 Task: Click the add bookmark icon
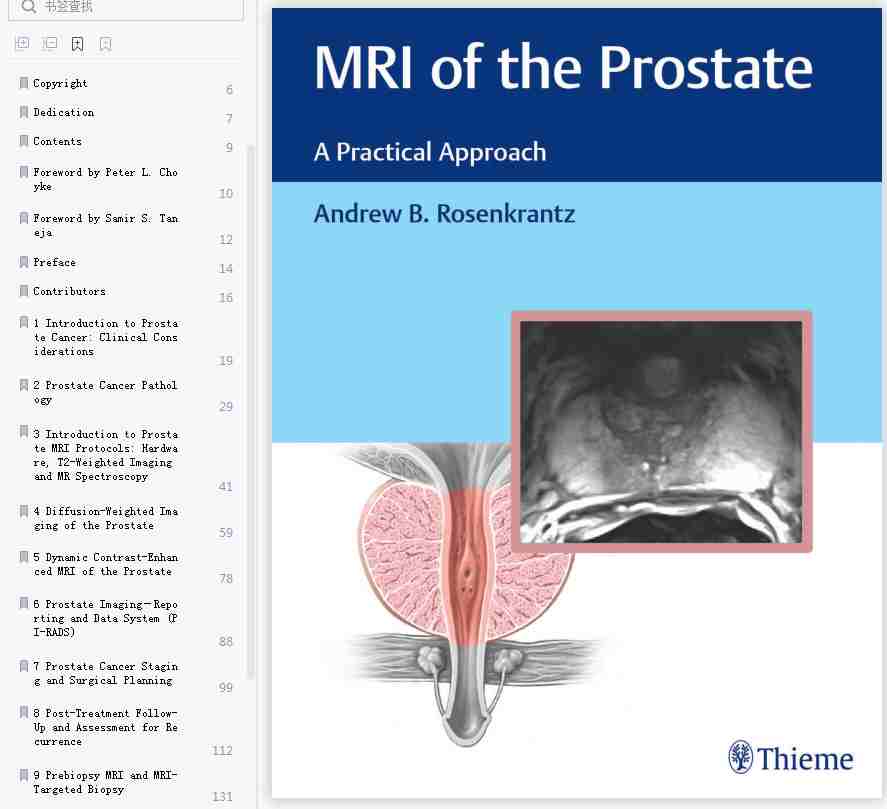click(77, 44)
